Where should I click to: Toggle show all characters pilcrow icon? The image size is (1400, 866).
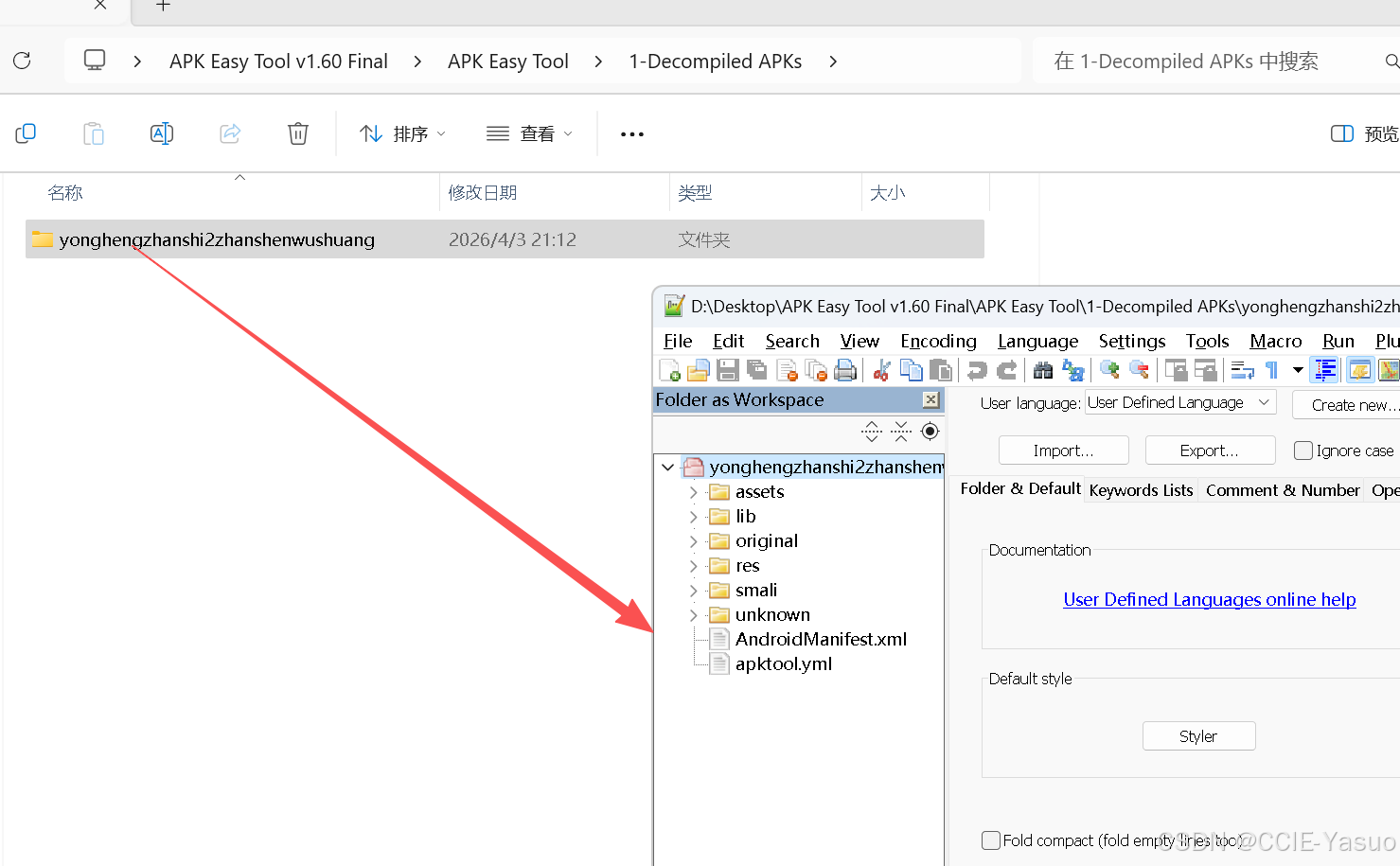click(1271, 370)
